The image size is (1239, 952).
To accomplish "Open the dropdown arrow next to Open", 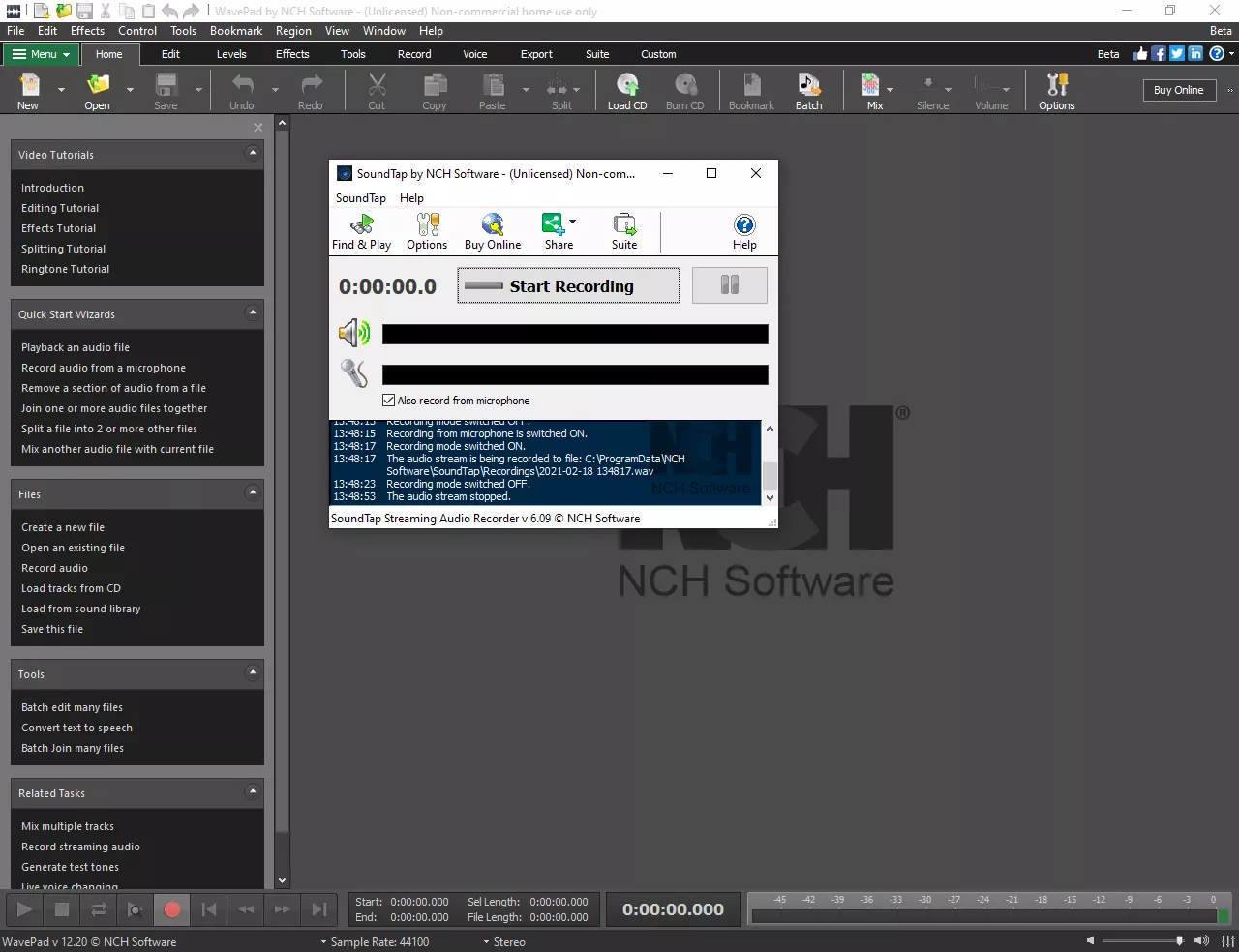I will 130,90.
